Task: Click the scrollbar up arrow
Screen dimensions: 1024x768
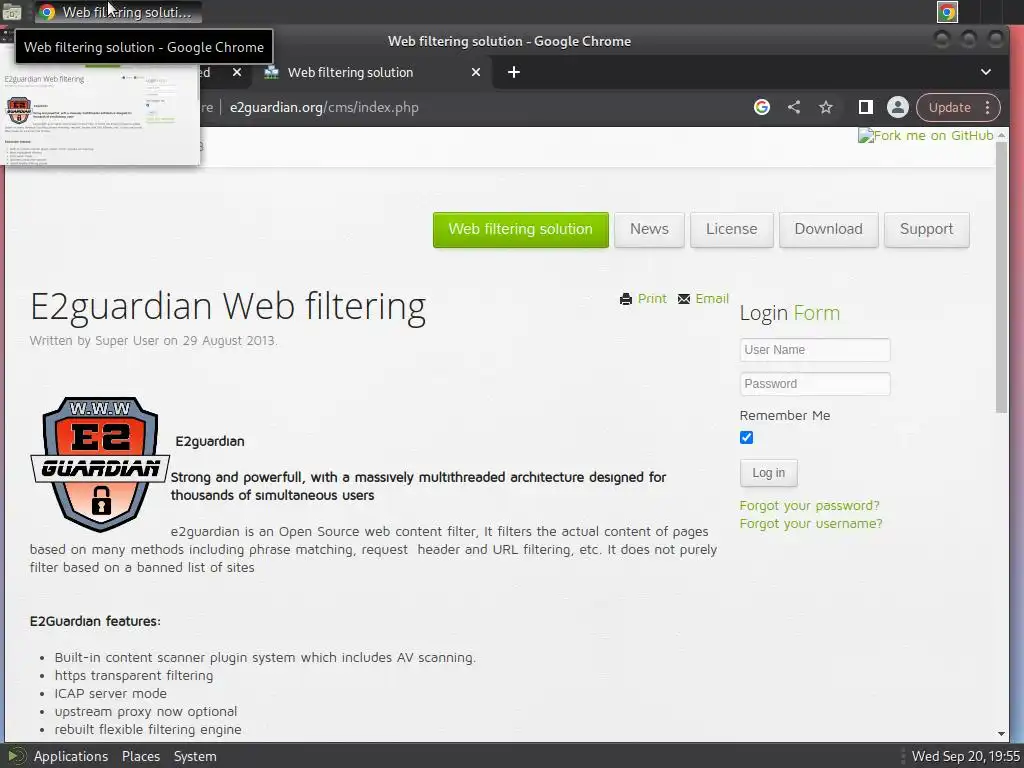Action: pos(1001,135)
